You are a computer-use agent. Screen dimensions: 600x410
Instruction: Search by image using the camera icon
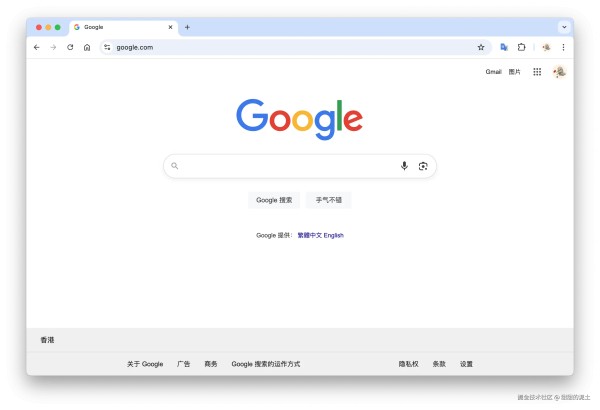[423, 166]
